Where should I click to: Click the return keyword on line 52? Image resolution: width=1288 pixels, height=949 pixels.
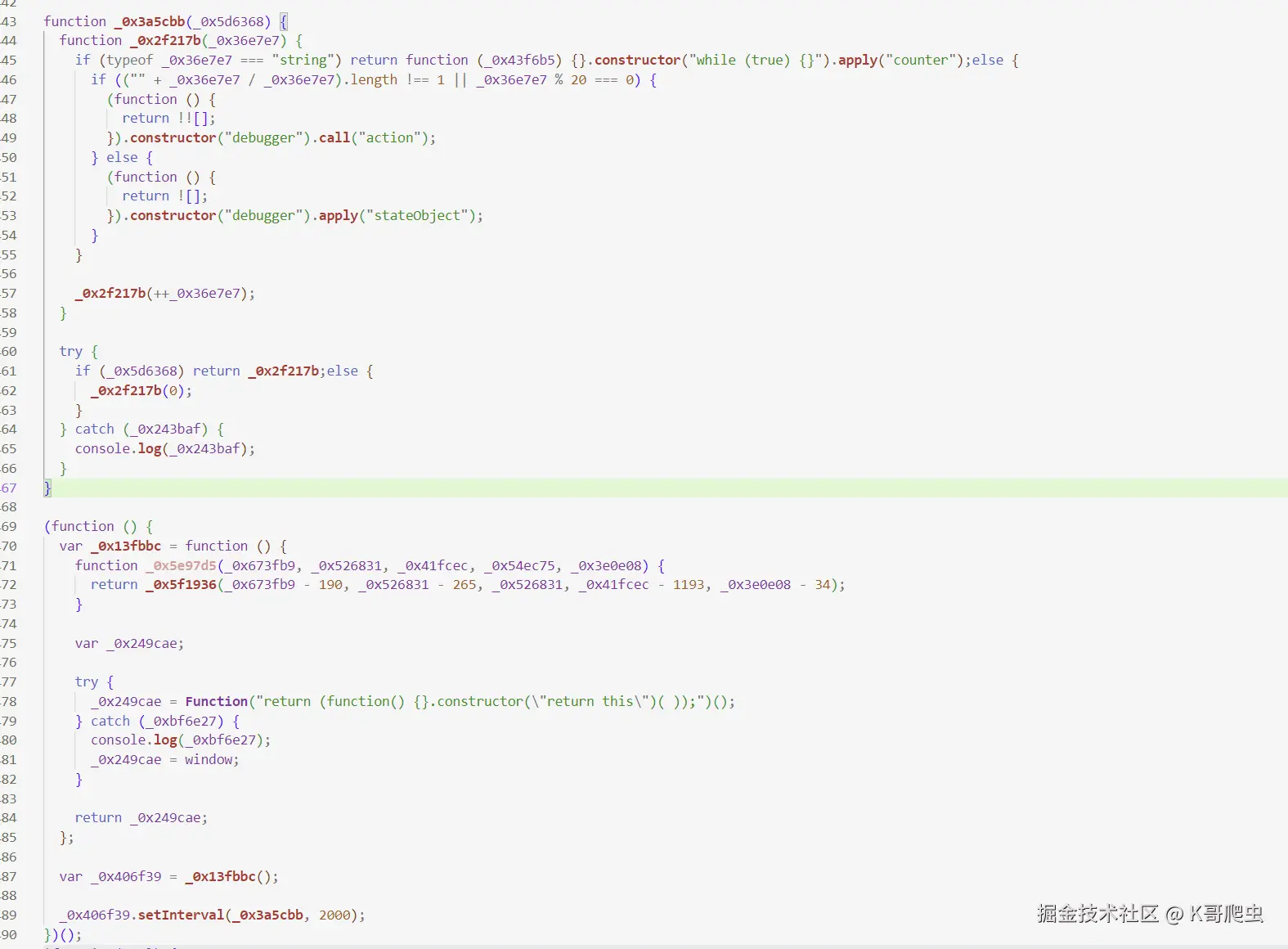tap(146, 196)
